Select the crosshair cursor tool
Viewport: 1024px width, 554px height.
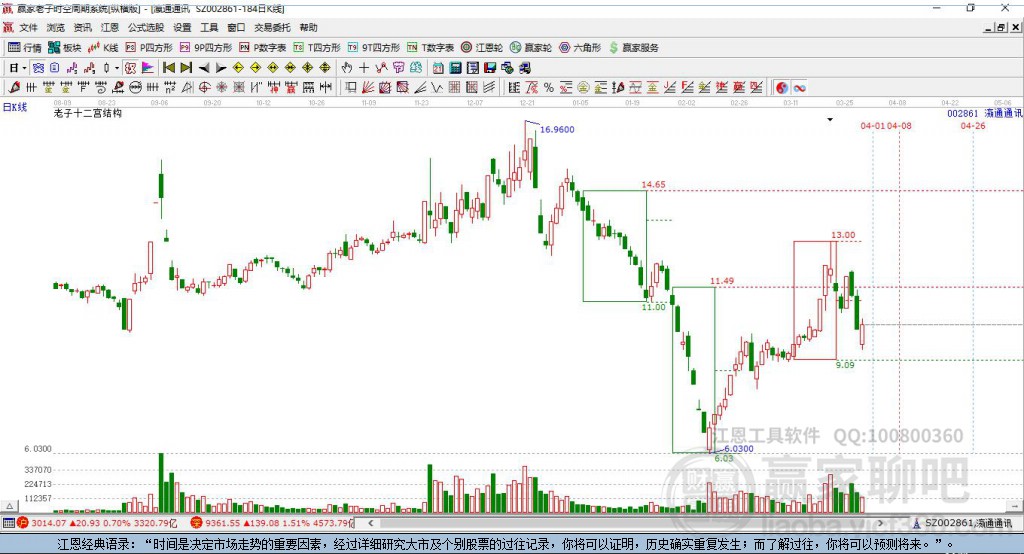click(364, 68)
